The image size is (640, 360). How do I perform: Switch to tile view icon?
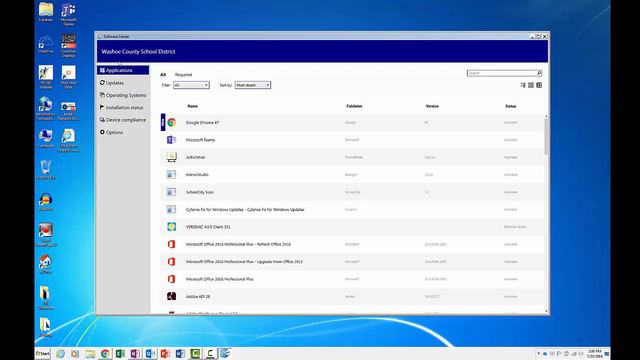point(539,85)
